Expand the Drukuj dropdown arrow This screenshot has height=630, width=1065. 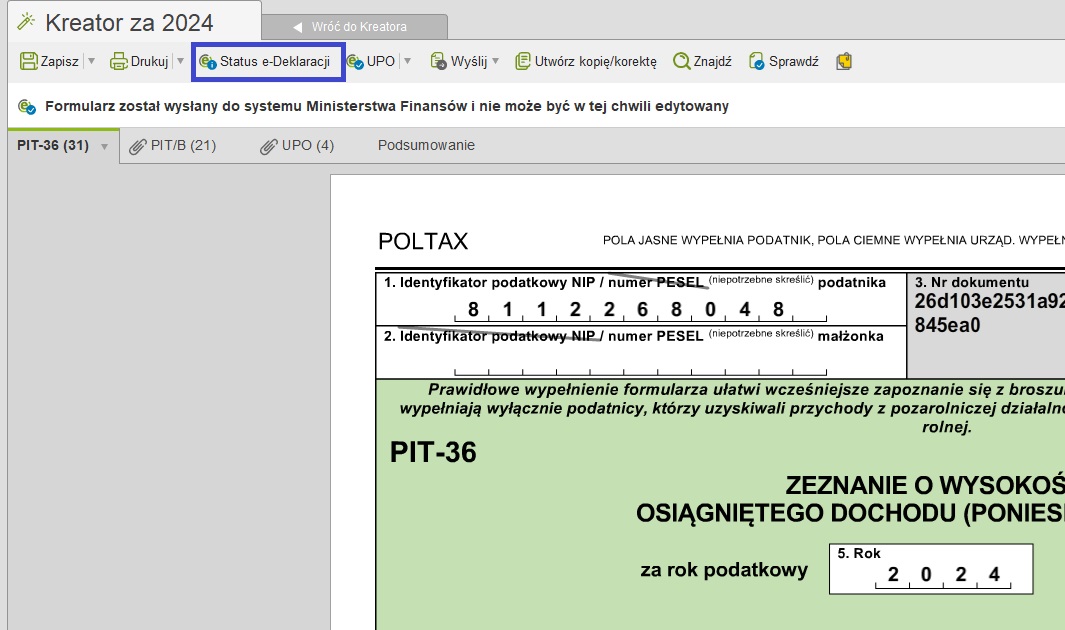(180, 62)
